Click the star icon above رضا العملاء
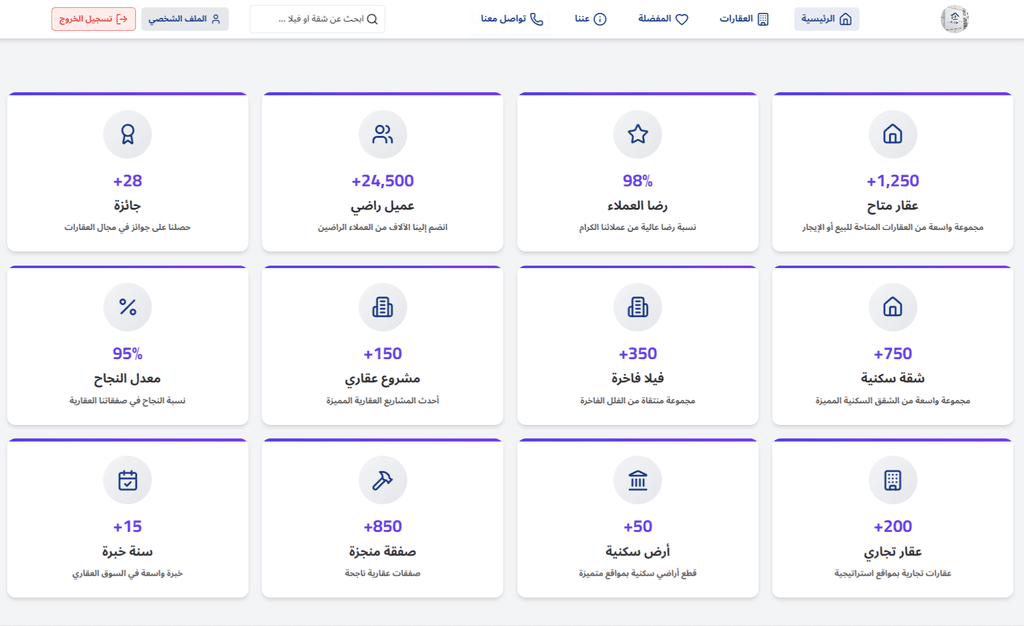The width and height of the screenshot is (1024, 626). tap(637, 134)
